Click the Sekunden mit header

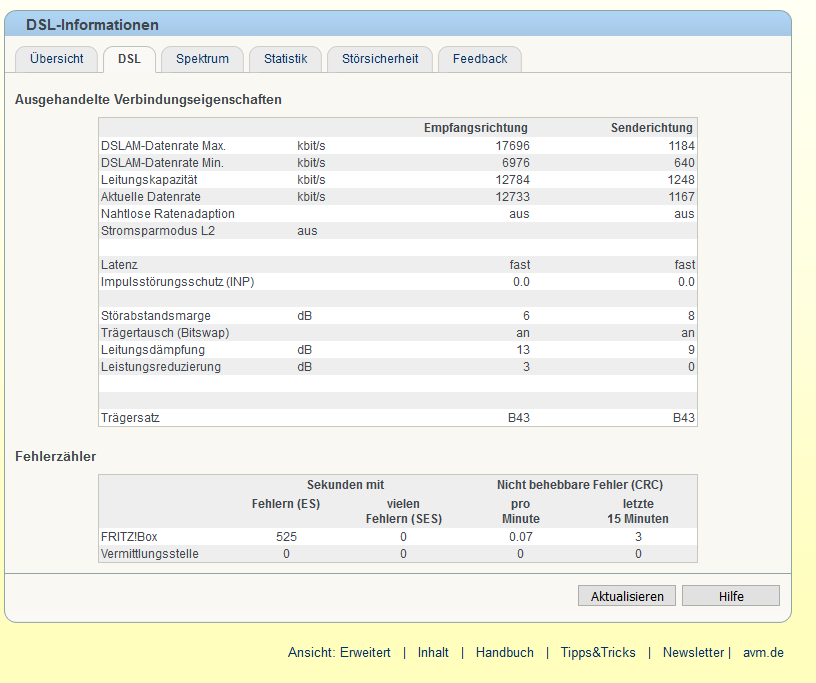pyautogui.click(x=345, y=485)
